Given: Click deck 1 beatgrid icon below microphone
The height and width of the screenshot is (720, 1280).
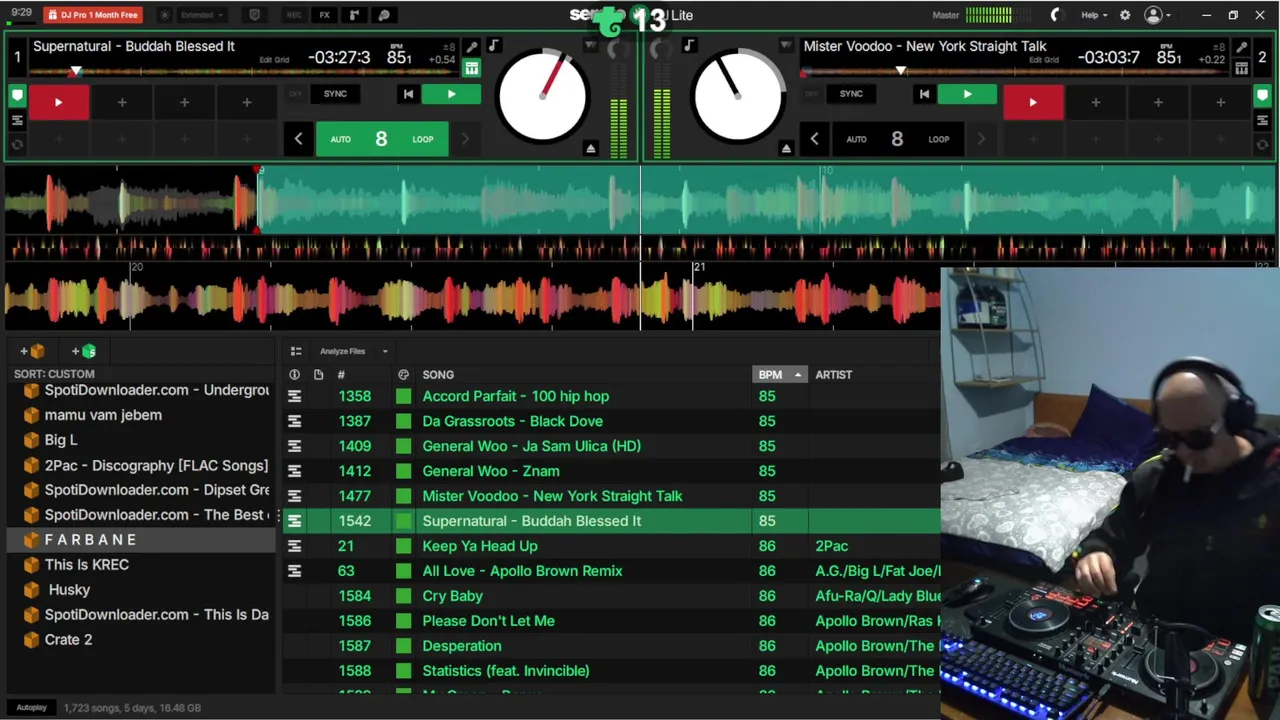Looking at the screenshot, I should pos(472,68).
